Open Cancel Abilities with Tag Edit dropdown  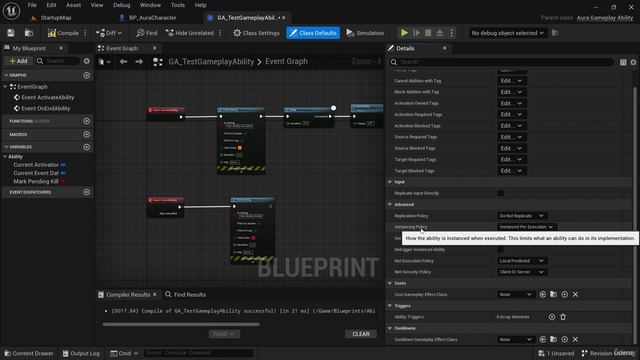pos(511,81)
